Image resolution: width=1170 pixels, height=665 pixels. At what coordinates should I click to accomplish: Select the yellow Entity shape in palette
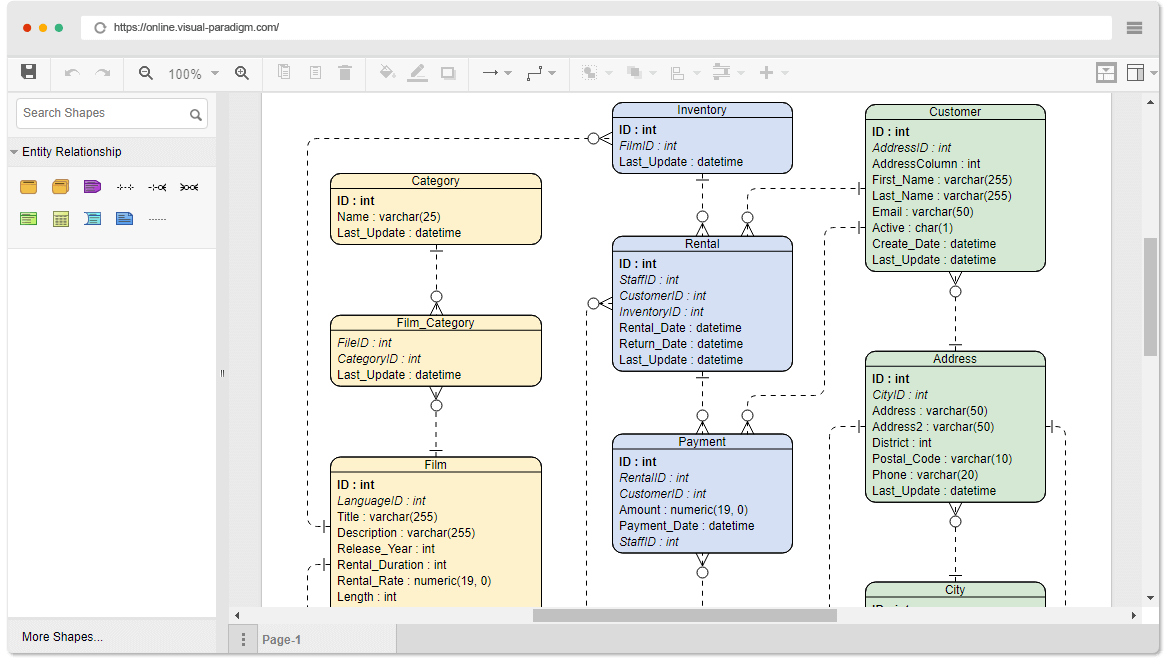click(x=29, y=187)
